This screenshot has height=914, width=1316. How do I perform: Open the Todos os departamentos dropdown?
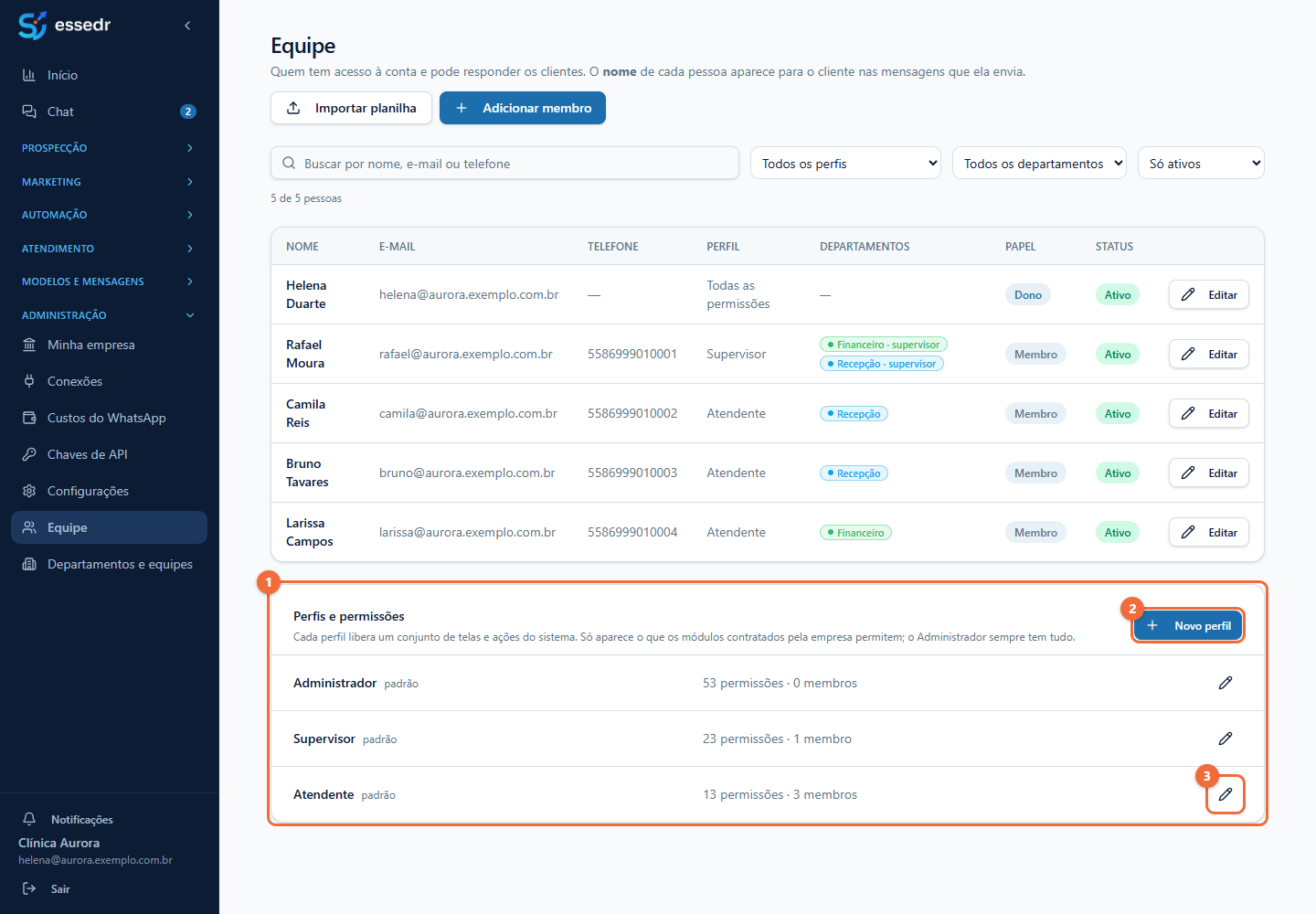pos(1039,164)
